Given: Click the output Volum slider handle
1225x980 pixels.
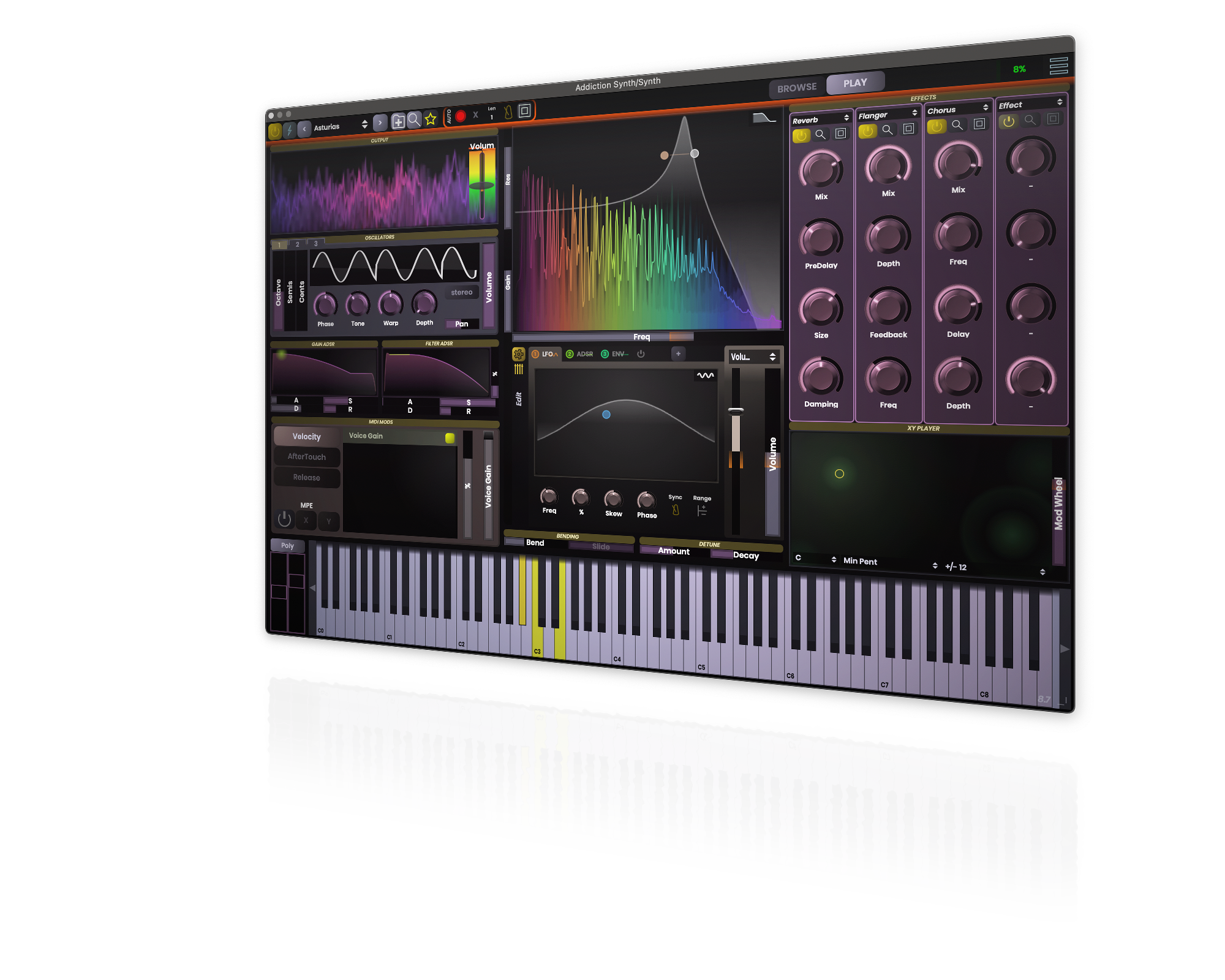Looking at the screenshot, I should pos(482,186).
